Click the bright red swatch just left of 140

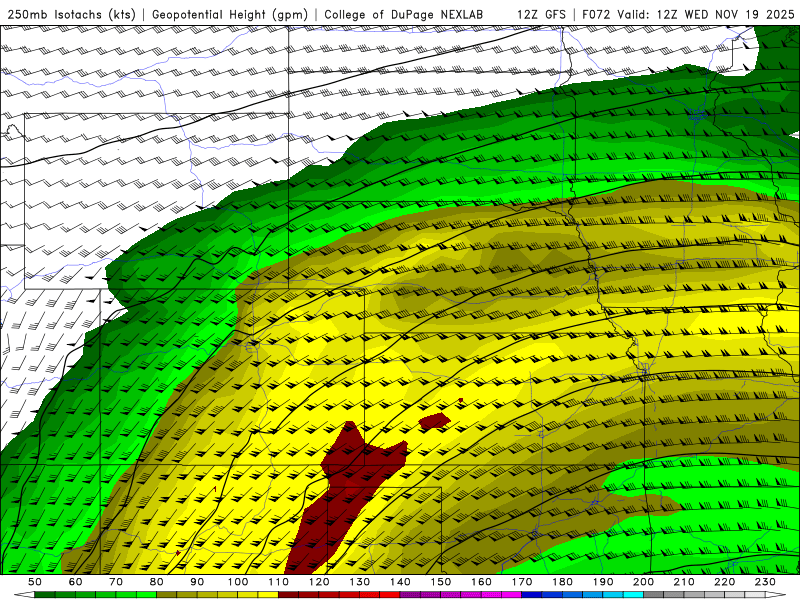[x=390, y=594]
